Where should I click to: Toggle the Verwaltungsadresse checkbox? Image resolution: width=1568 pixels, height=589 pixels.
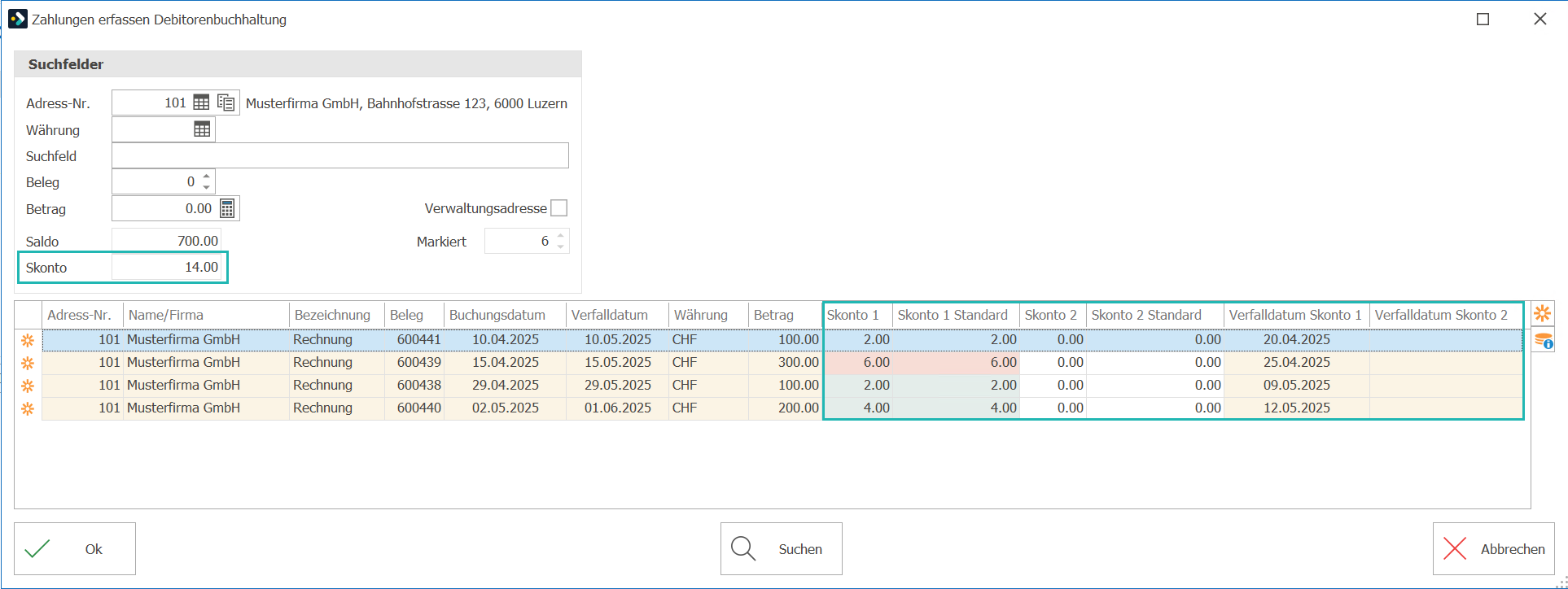click(559, 208)
